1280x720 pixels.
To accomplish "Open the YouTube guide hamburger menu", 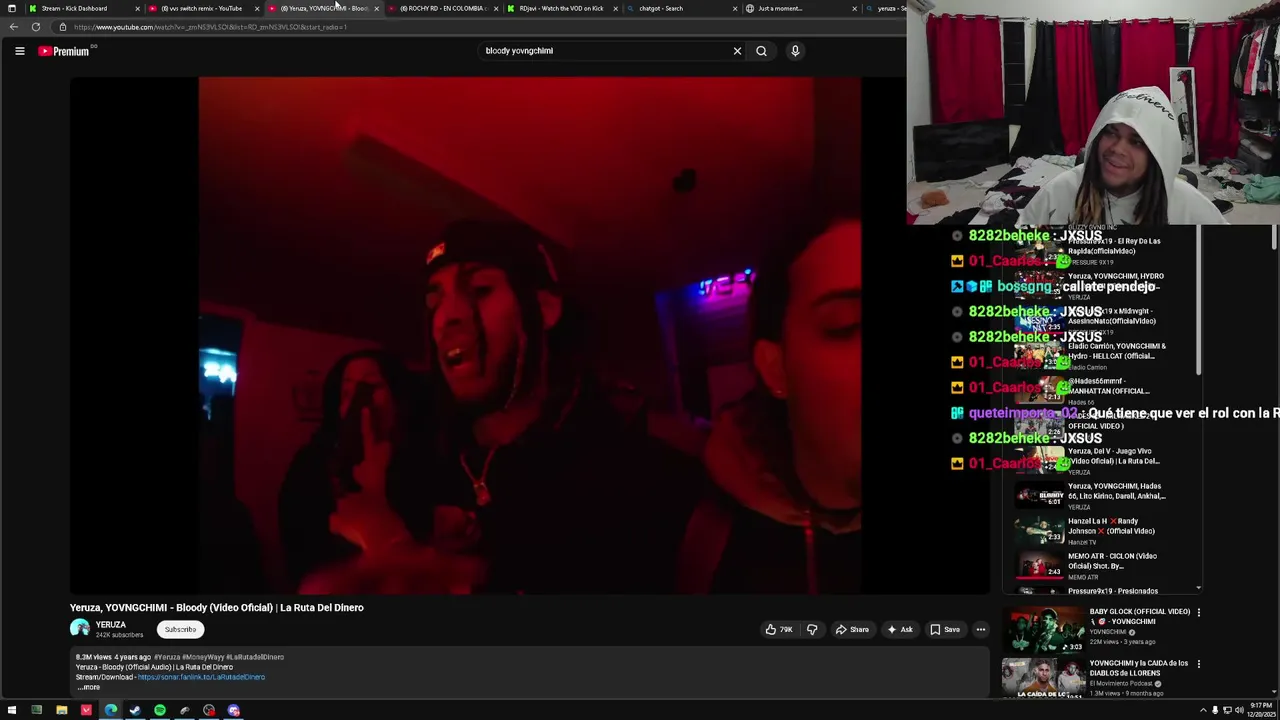I will coord(19,51).
